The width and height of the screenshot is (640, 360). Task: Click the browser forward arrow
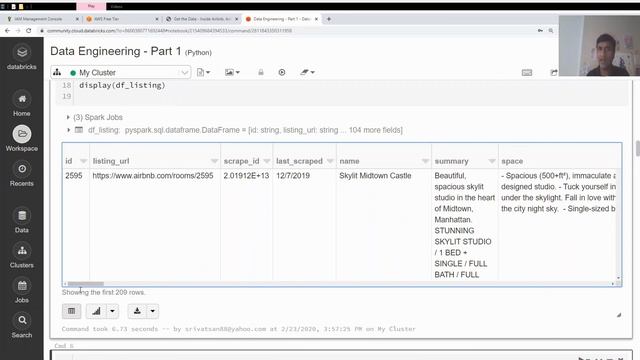18,31
